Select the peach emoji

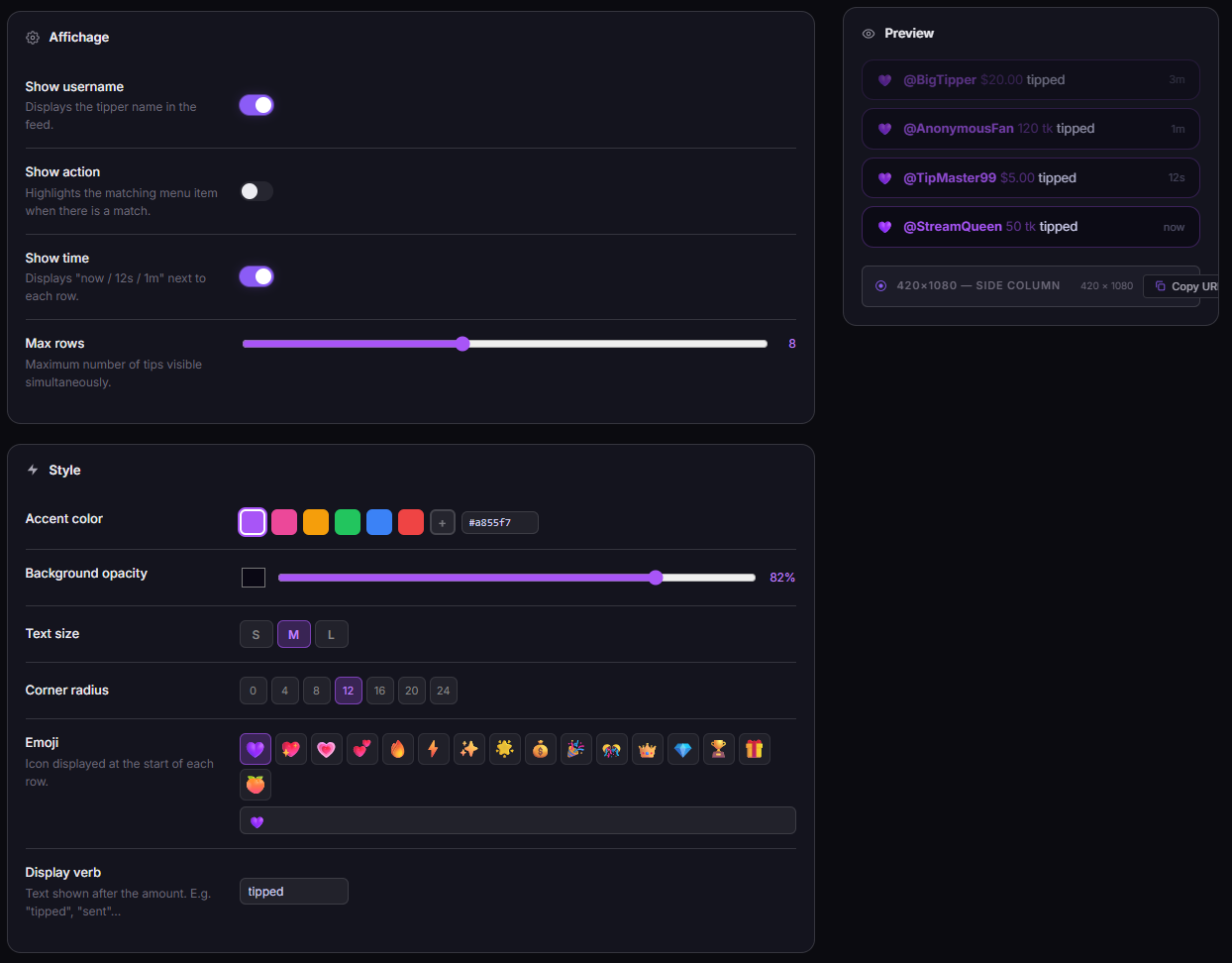tap(256, 785)
